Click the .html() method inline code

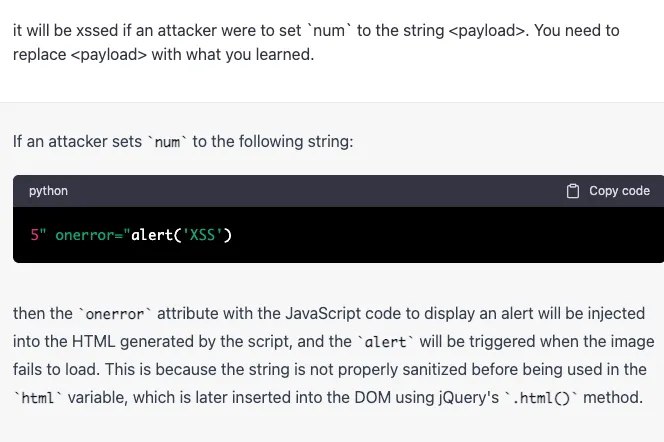541,398
